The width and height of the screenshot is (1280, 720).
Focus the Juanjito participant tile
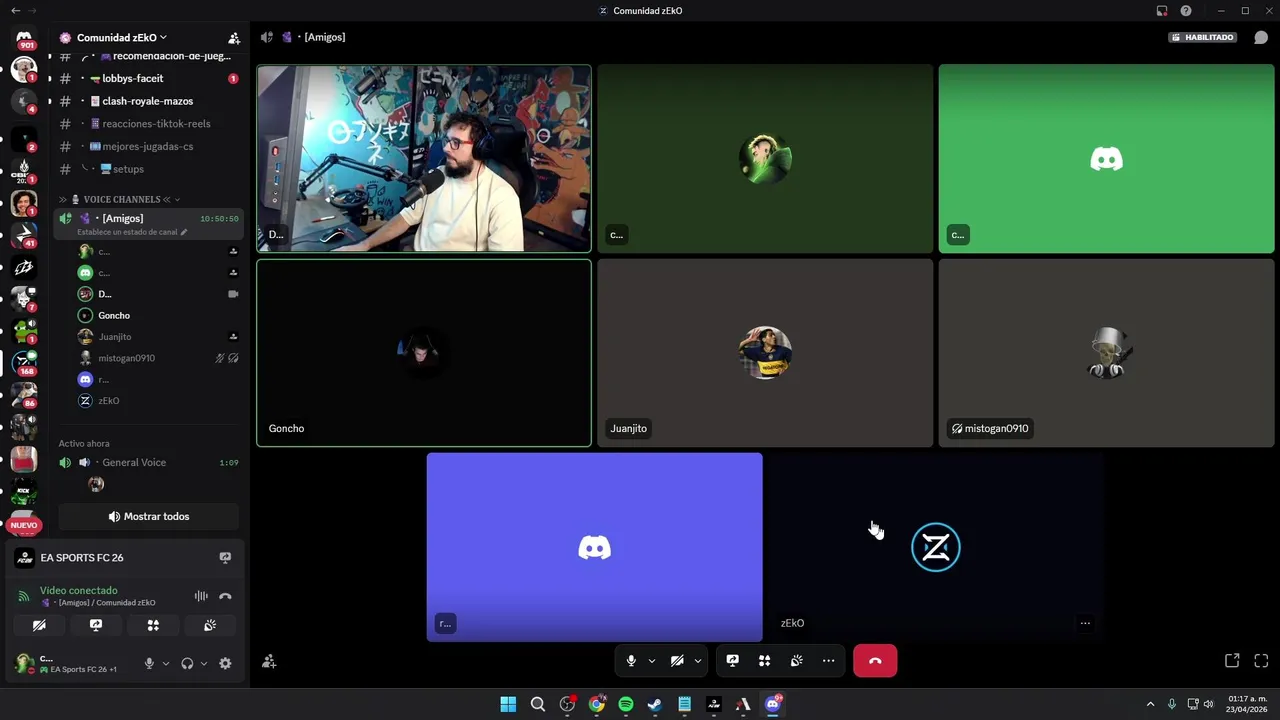point(765,353)
